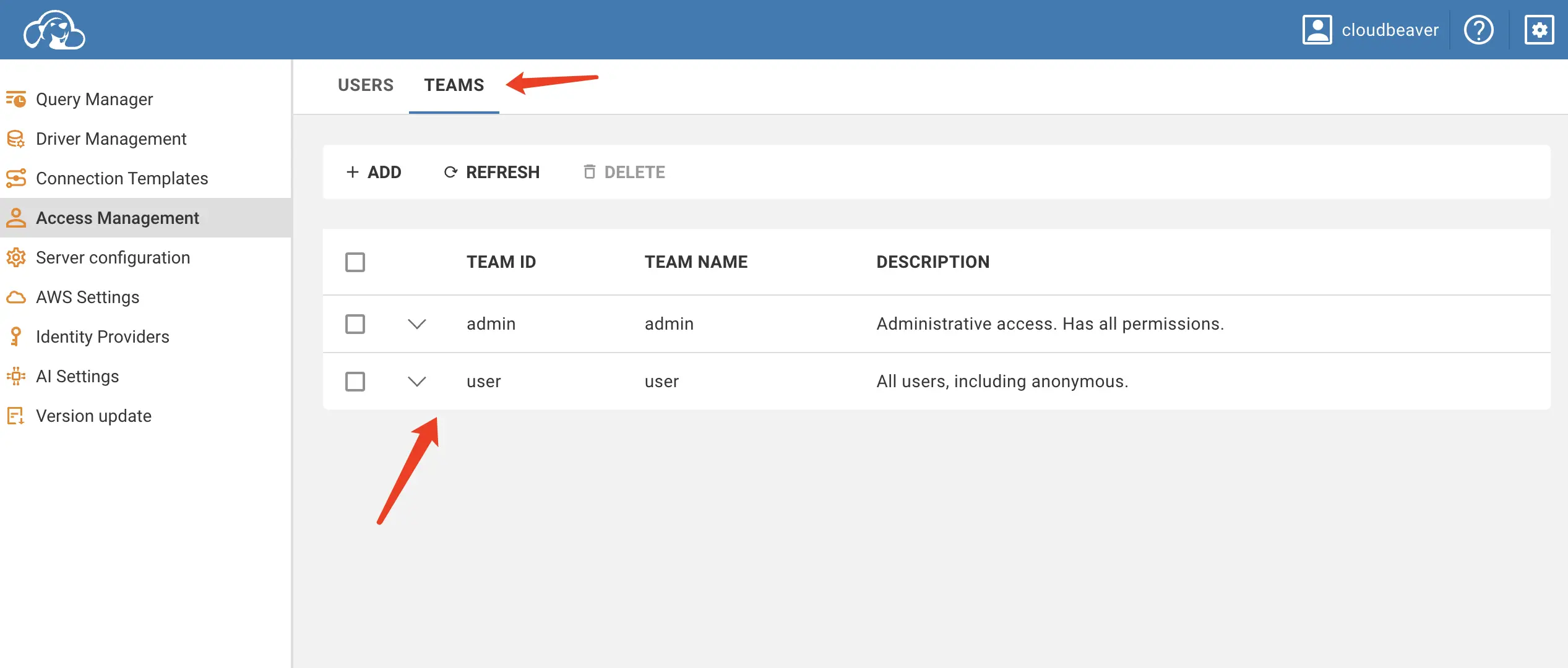Check the user team row checkbox
The height and width of the screenshot is (668, 1568).
355,382
